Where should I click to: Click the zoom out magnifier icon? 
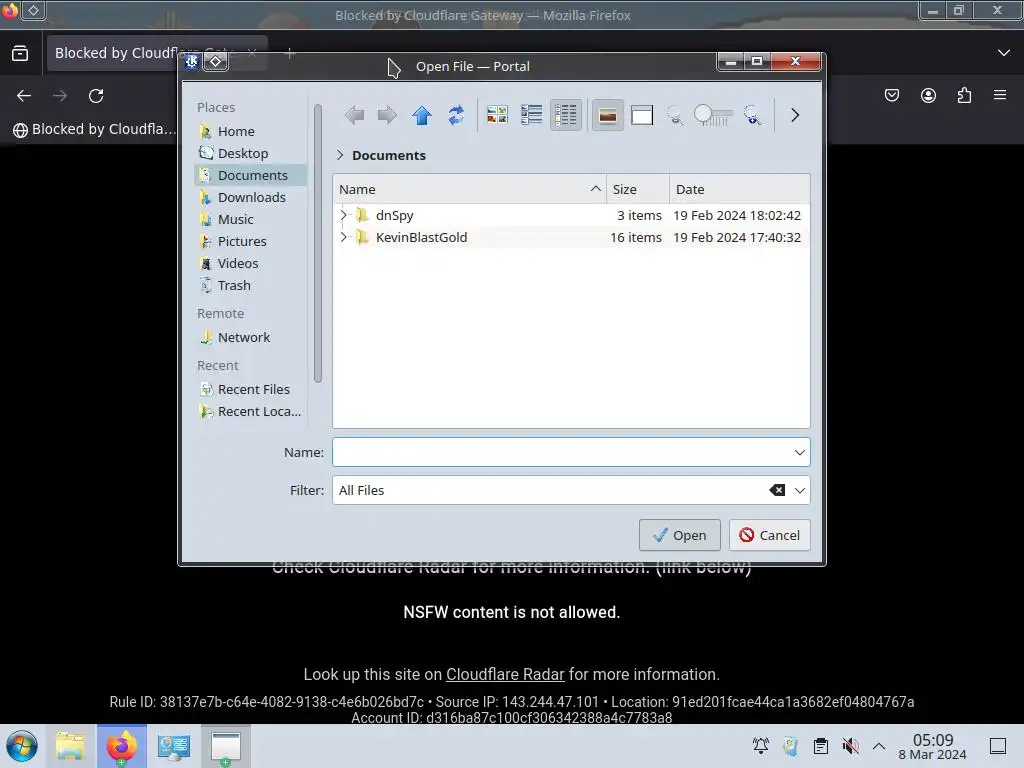coord(675,116)
